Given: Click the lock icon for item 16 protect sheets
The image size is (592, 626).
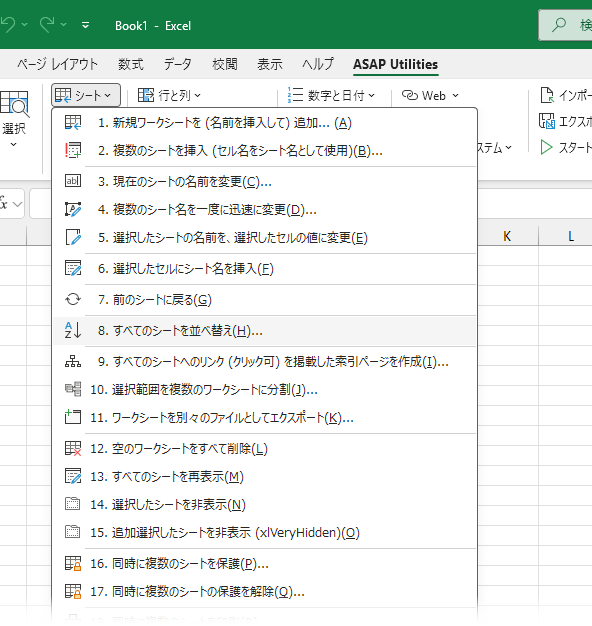Looking at the screenshot, I should 73,563.
